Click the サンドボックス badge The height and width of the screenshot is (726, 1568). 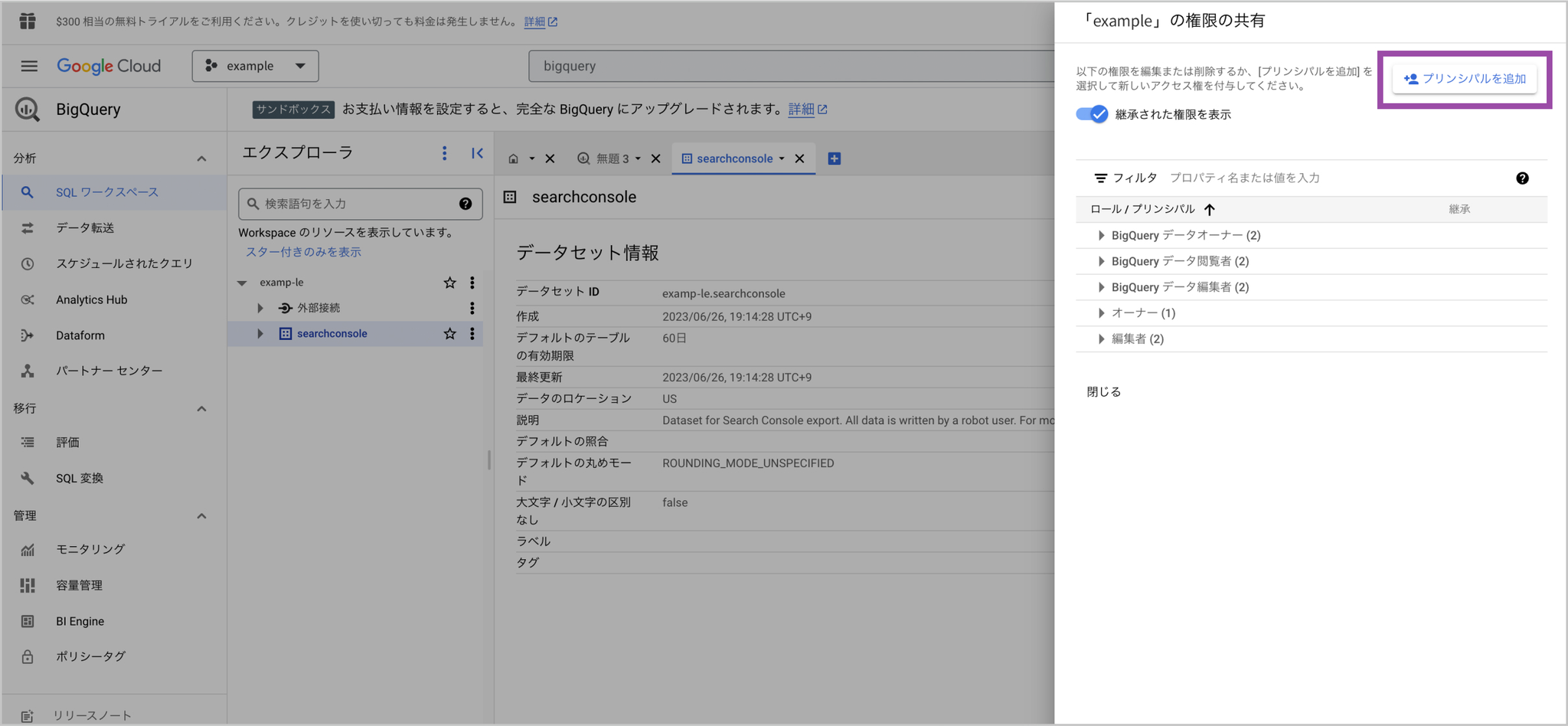coord(293,110)
